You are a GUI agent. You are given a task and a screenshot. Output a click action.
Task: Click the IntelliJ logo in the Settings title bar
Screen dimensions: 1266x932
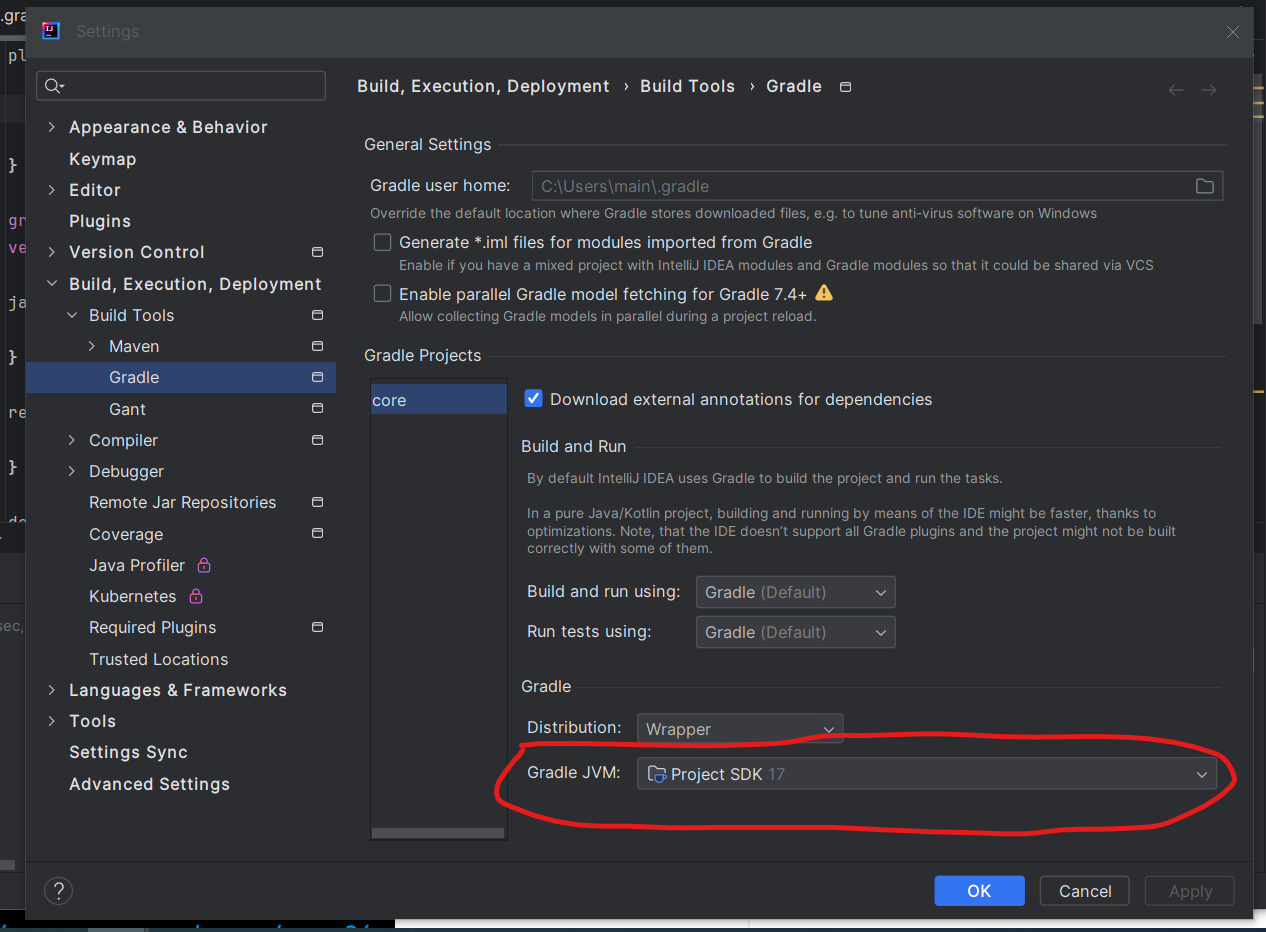50,31
